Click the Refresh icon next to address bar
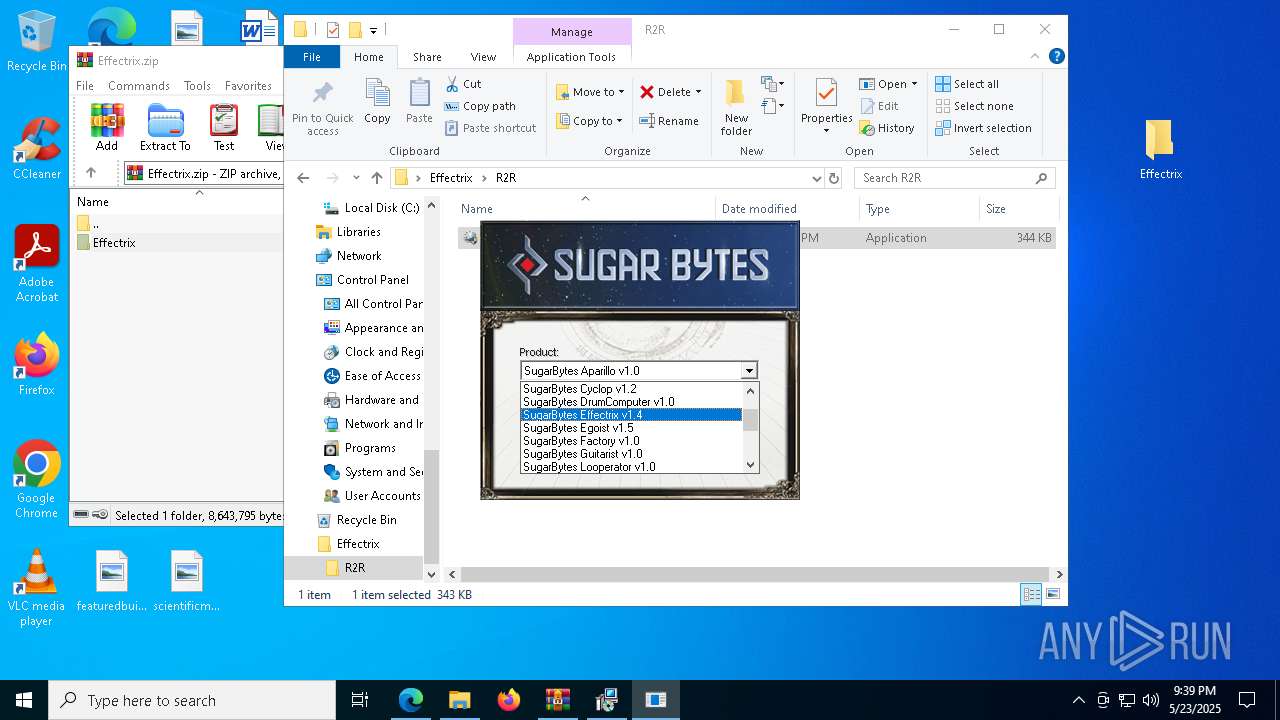Image resolution: width=1280 pixels, height=720 pixels. tap(834, 178)
